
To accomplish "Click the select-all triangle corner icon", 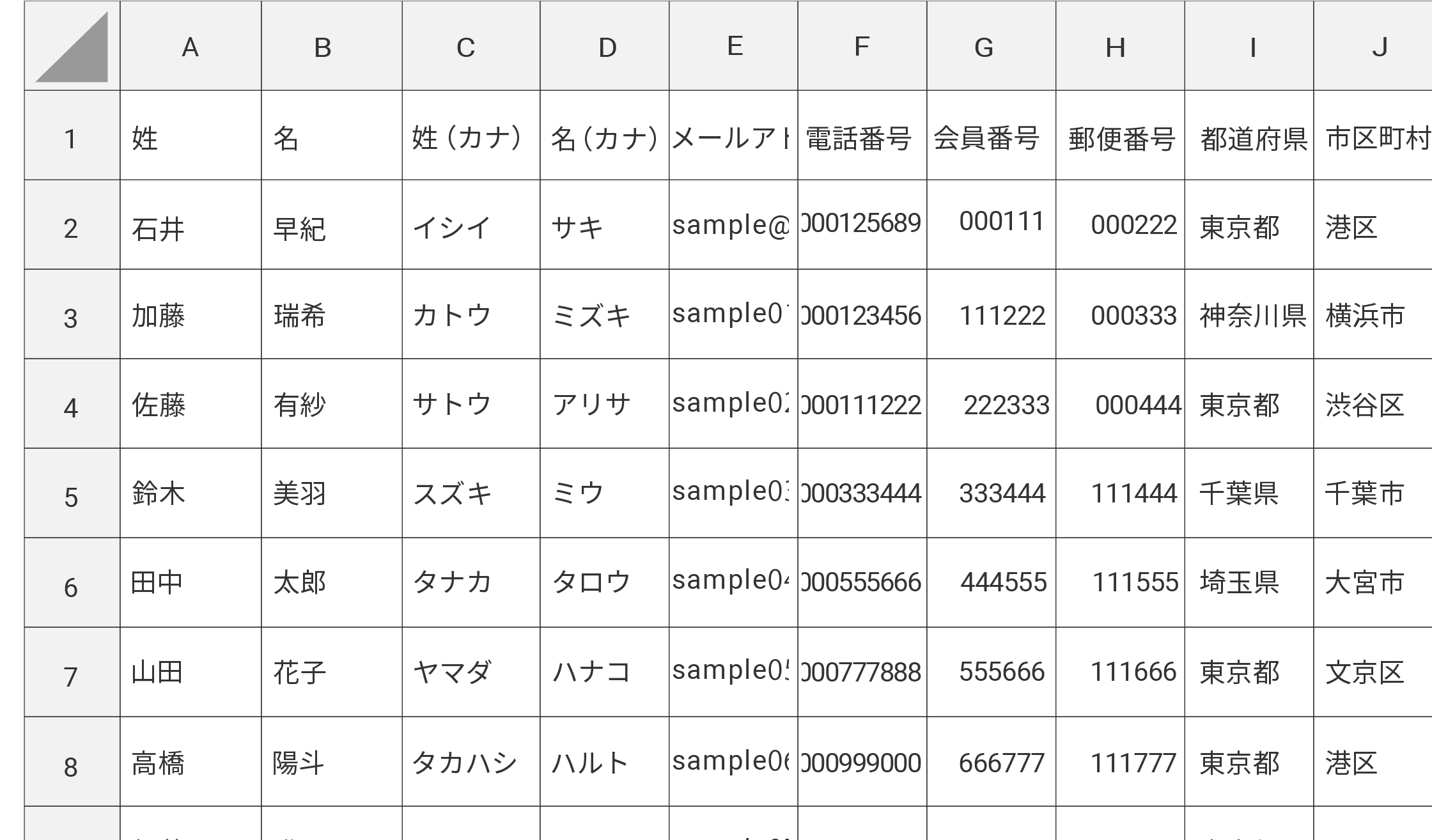I will [72, 46].
